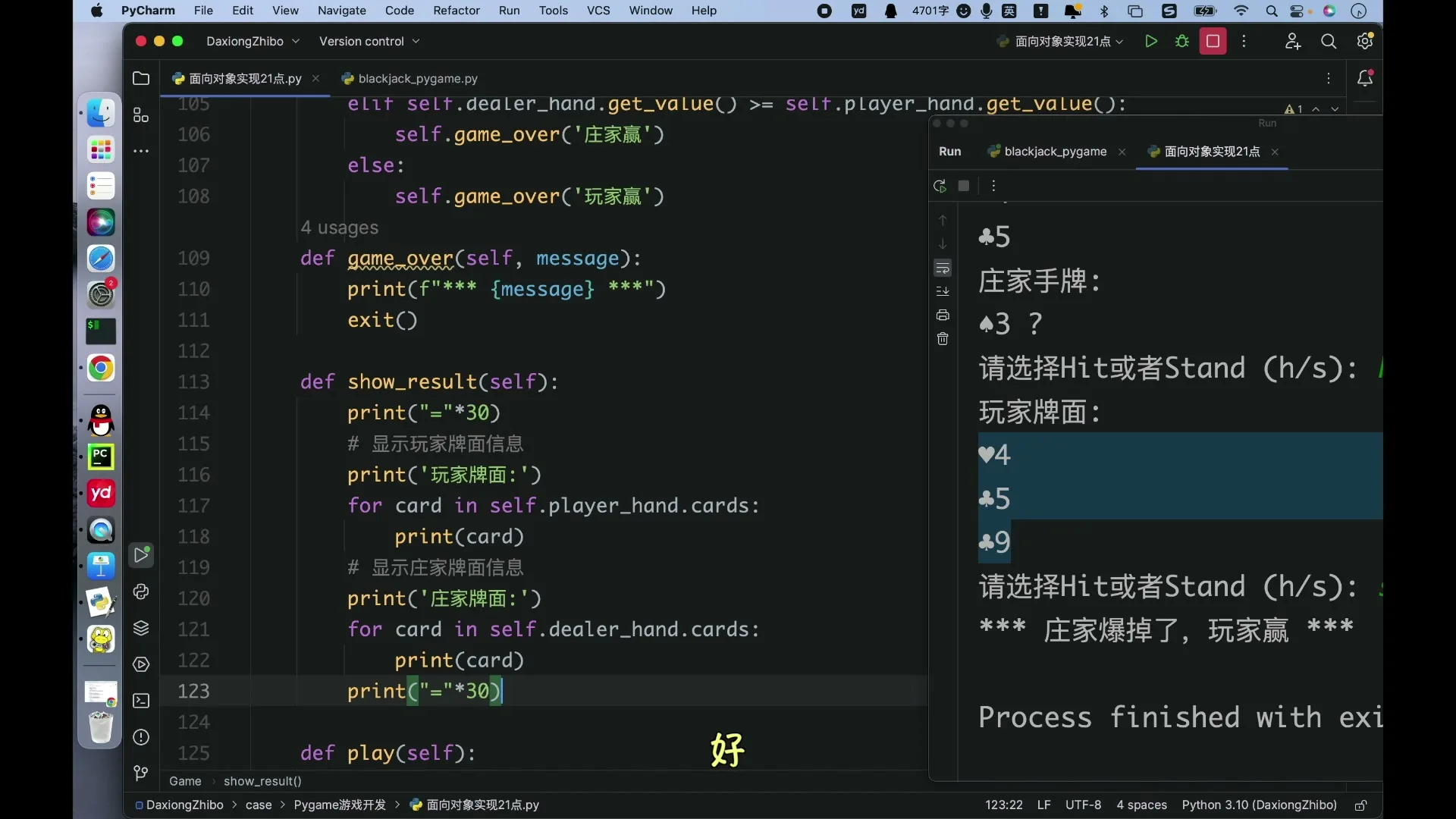Viewport: 1456px width, 819px height.
Task: Click stop square in Run panel toolbar
Action: click(964, 186)
